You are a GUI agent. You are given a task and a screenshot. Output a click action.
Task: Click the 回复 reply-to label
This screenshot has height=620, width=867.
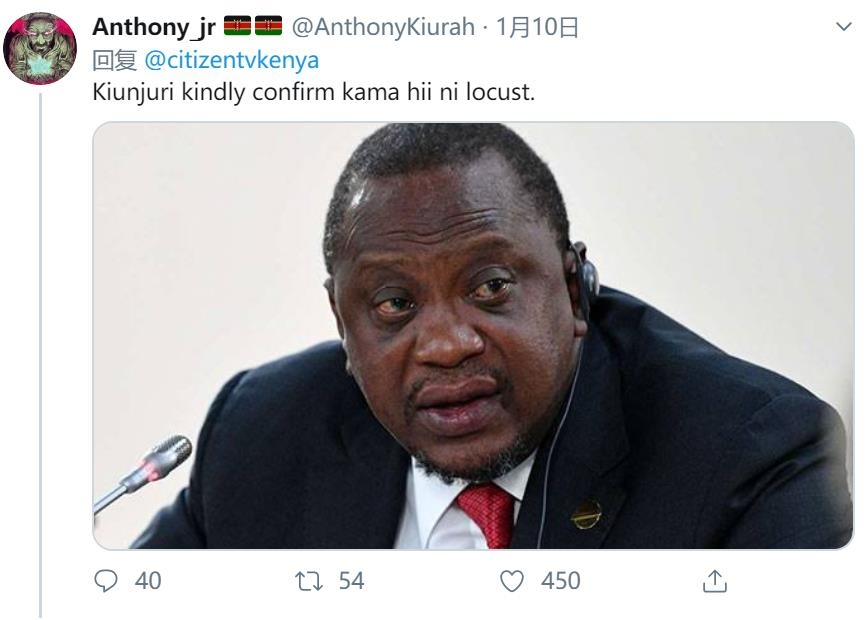(x=114, y=60)
